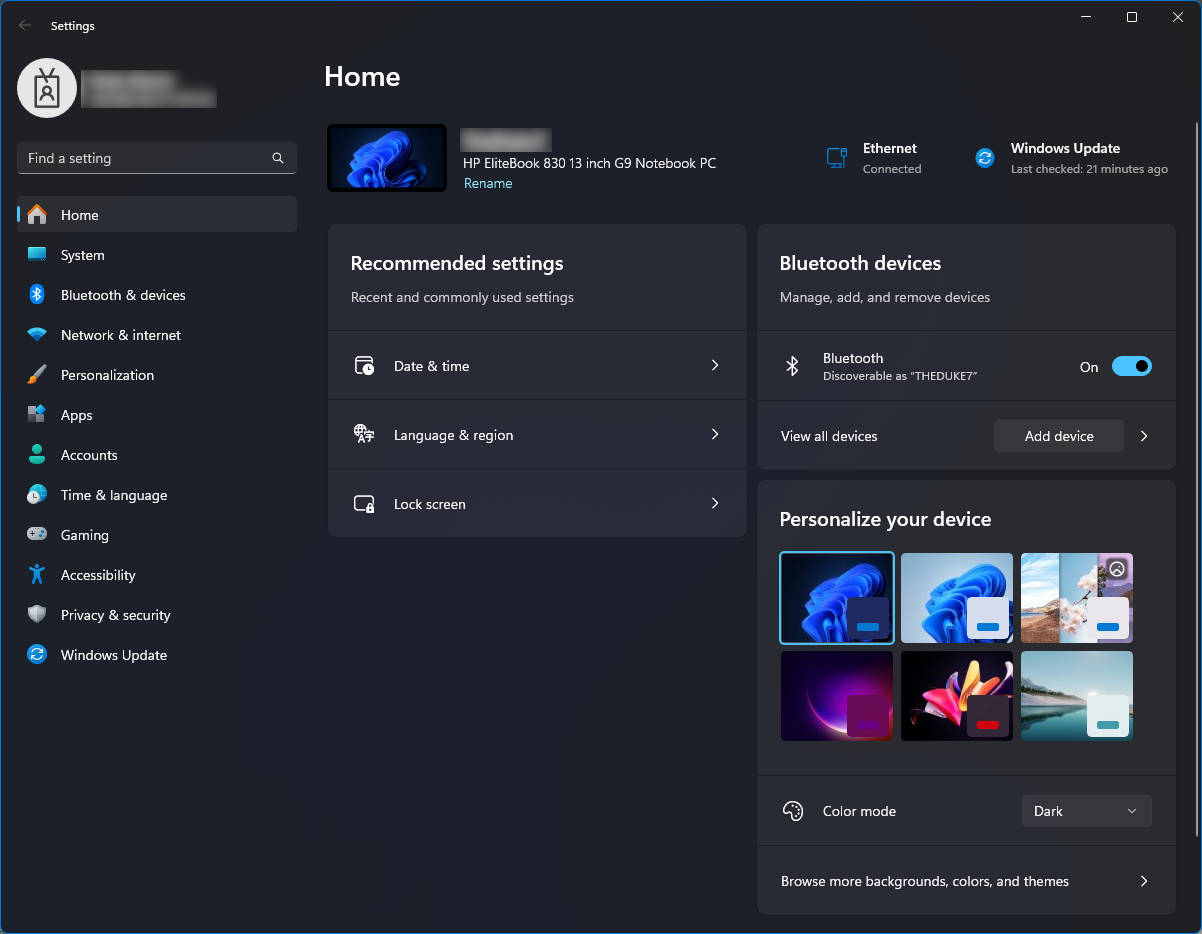Click the Recommended settings heading
Viewport: 1202px width, 934px height.
(457, 263)
